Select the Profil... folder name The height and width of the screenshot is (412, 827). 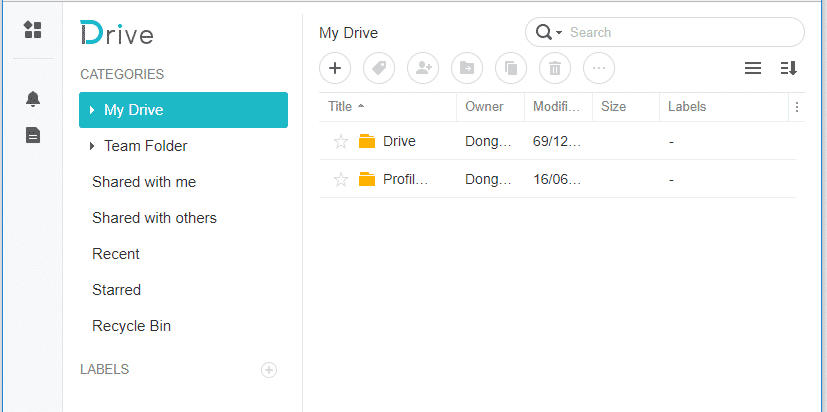(x=406, y=179)
